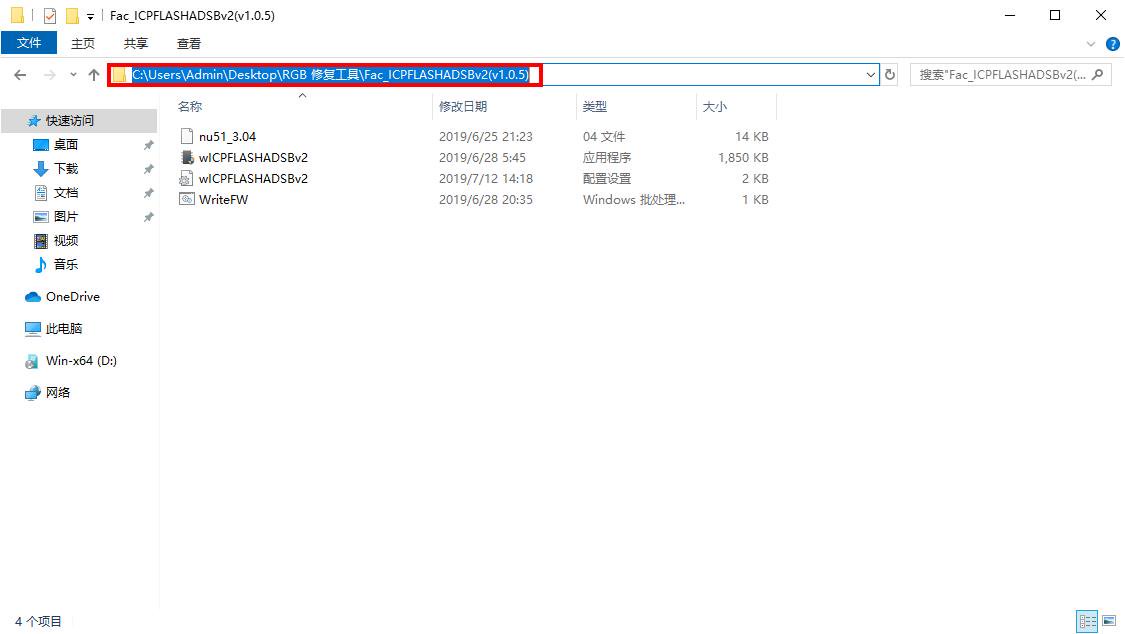Switch to large icons view in status bar

coord(1109,622)
